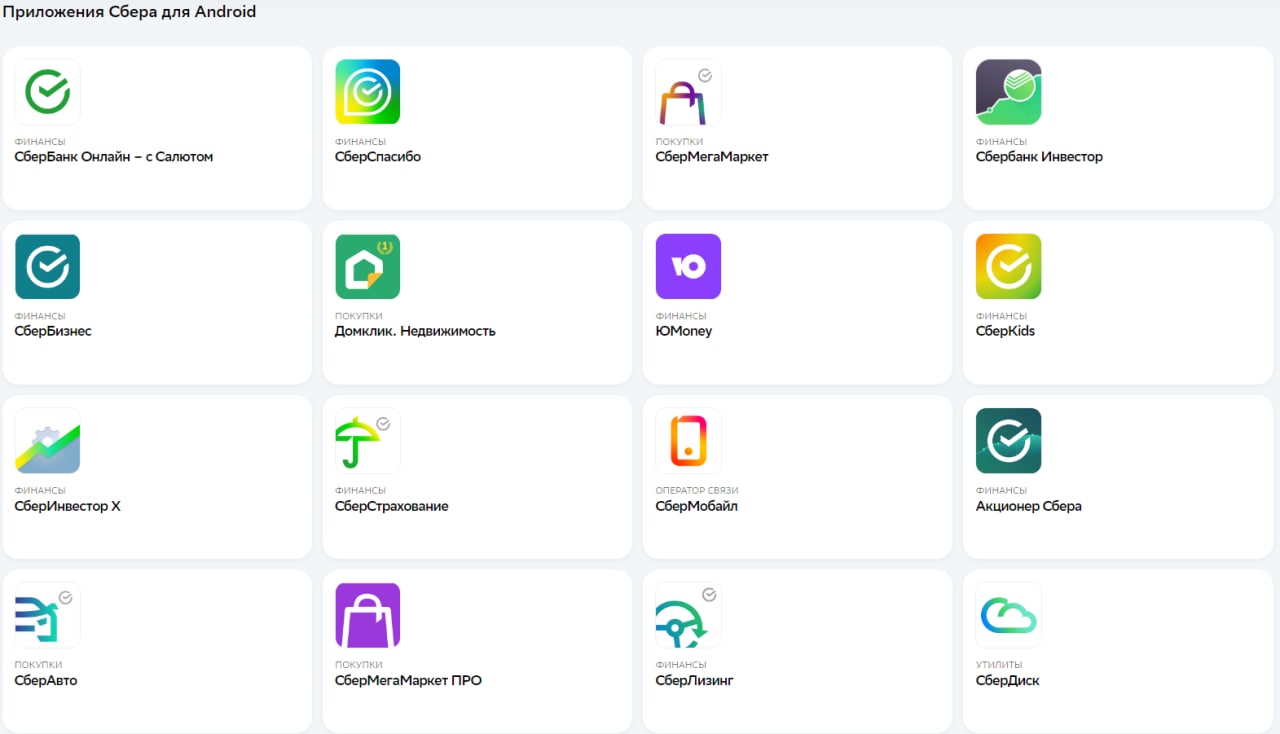Open the СберАвто app title
This screenshot has width=1280, height=734.
(x=46, y=681)
